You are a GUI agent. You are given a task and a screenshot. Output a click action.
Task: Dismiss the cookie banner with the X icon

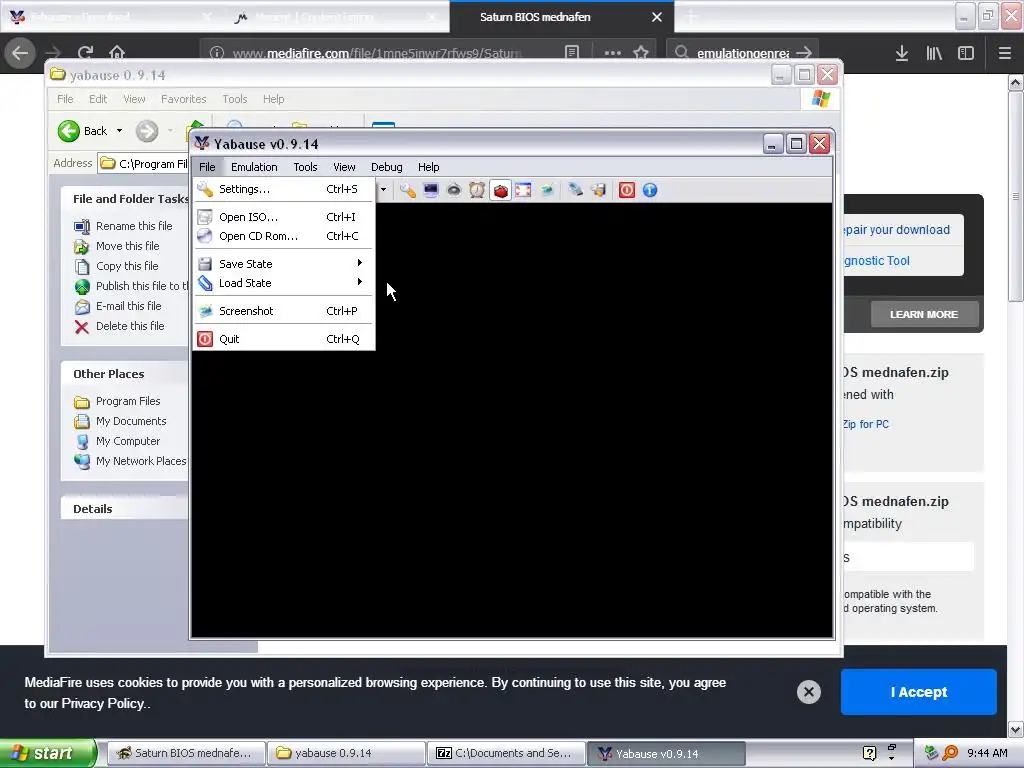point(808,692)
